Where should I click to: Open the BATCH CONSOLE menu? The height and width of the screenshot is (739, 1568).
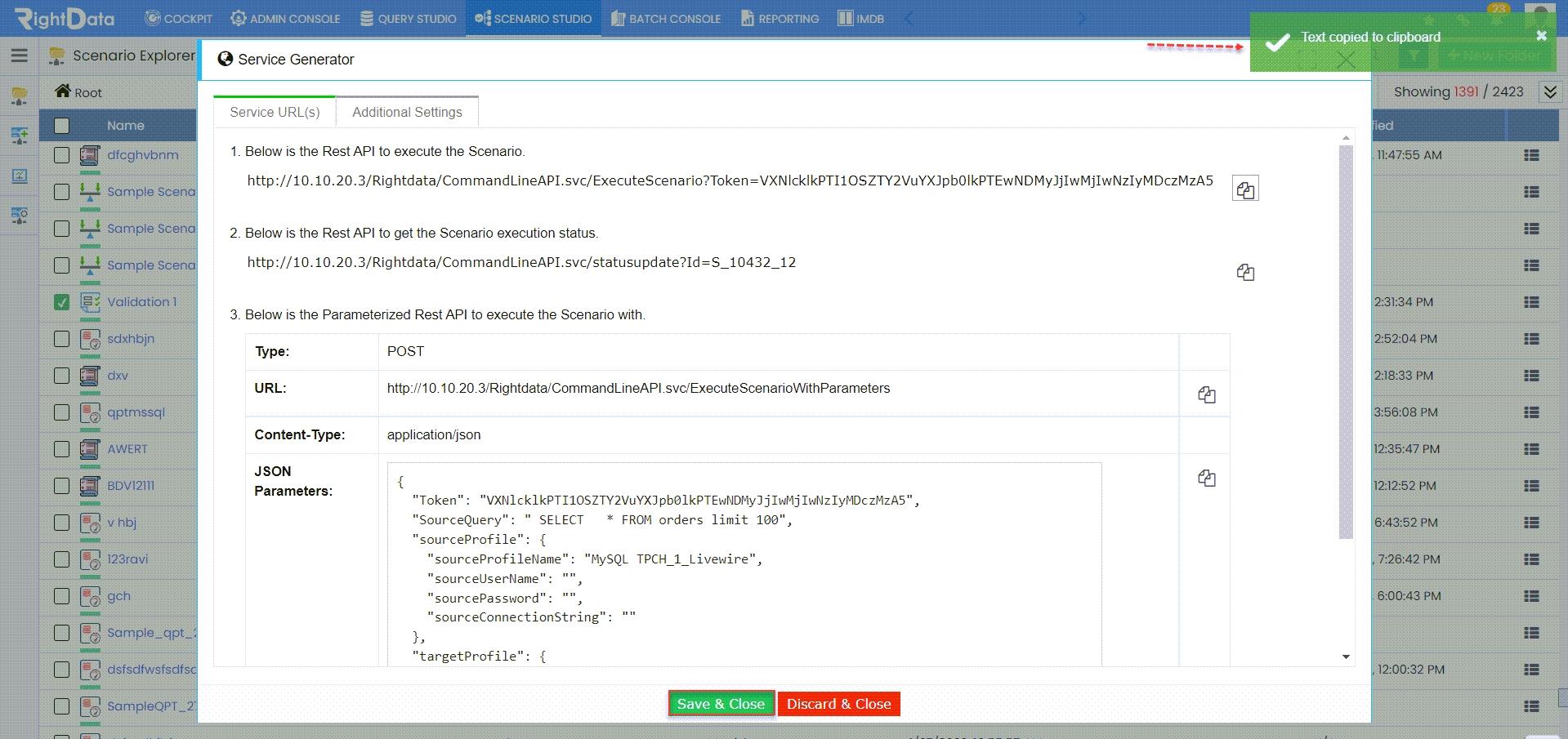(x=665, y=18)
